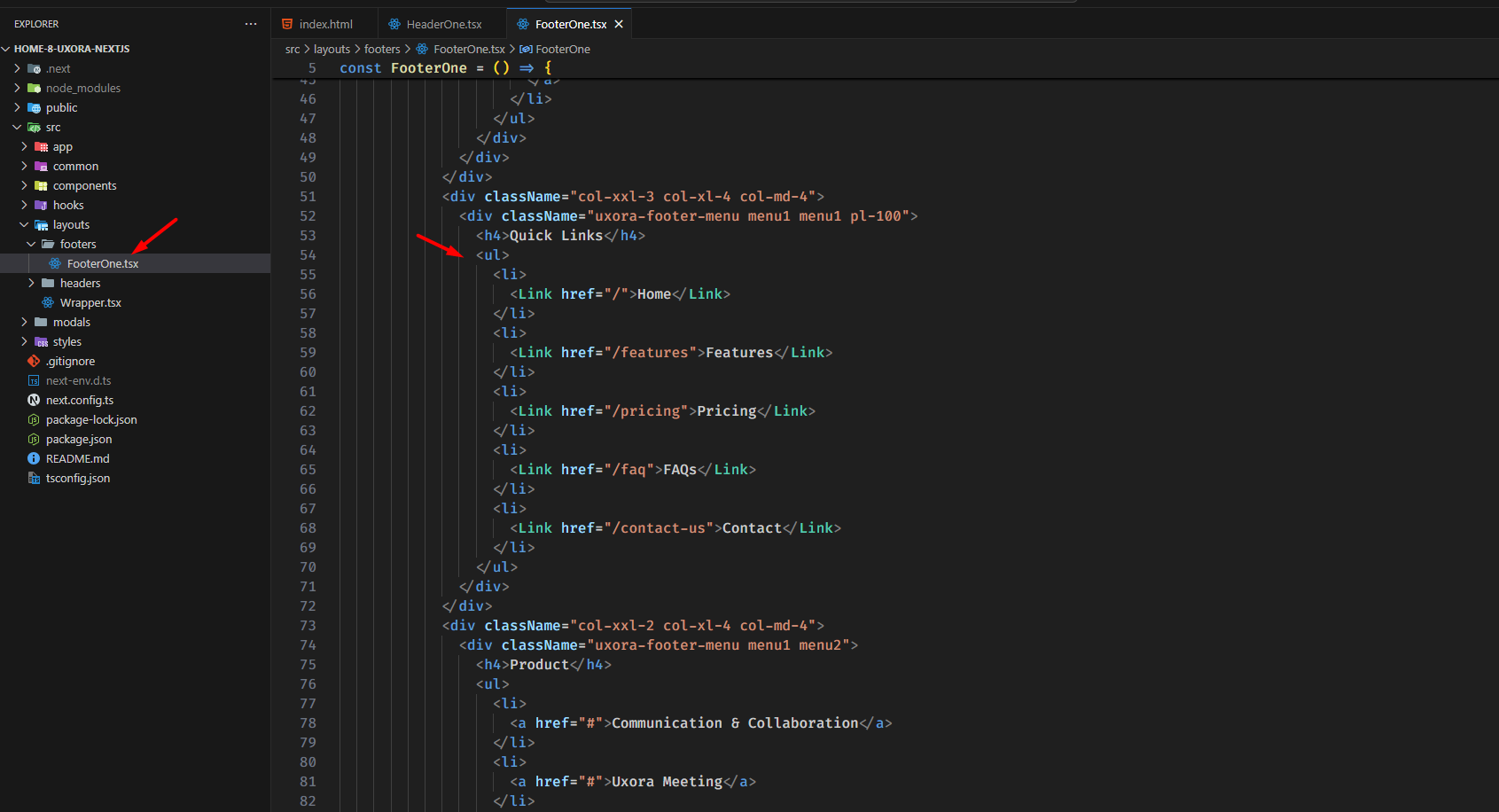Expand the app folder chevron
1499x812 pixels.
tap(24, 146)
